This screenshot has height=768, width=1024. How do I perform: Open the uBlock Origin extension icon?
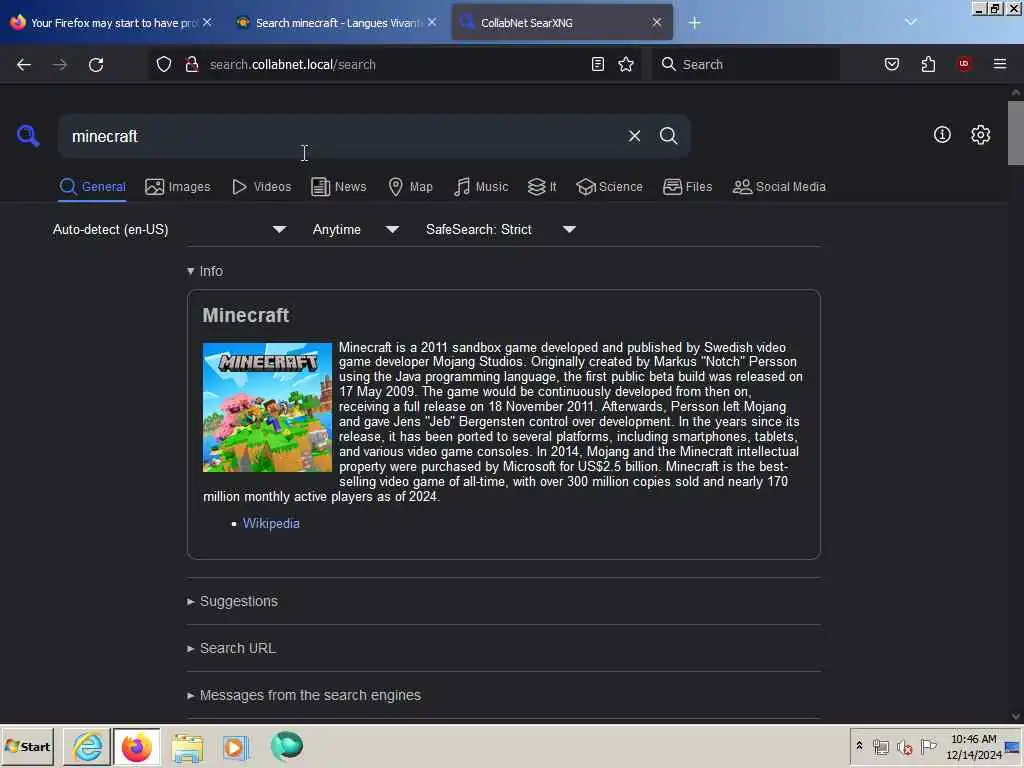964,64
